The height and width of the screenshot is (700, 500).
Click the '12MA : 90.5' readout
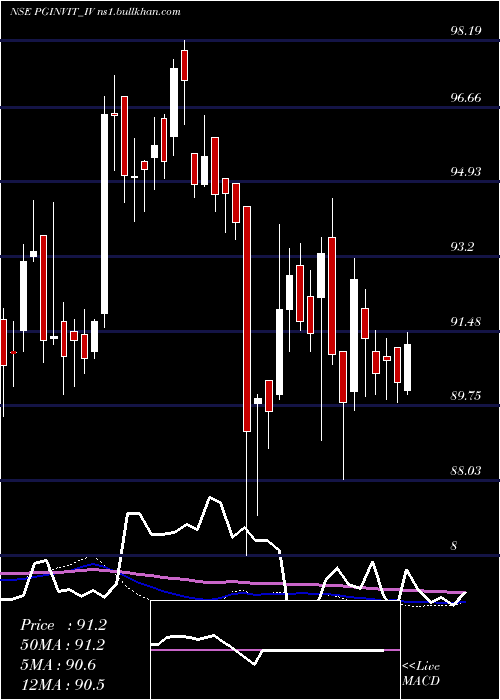[62, 684]
